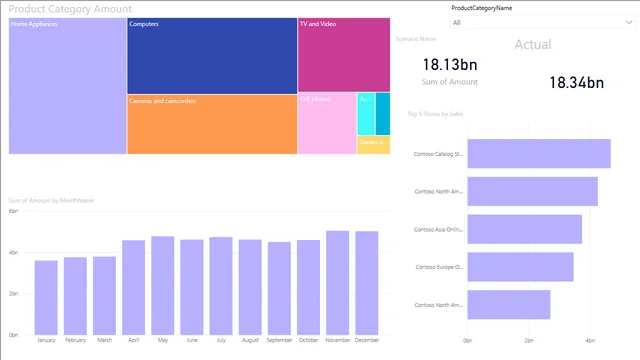The image size is (640, 360).
Task: Click the 'Contoso Europe O...' axis label
Action: tap(439, 267)
